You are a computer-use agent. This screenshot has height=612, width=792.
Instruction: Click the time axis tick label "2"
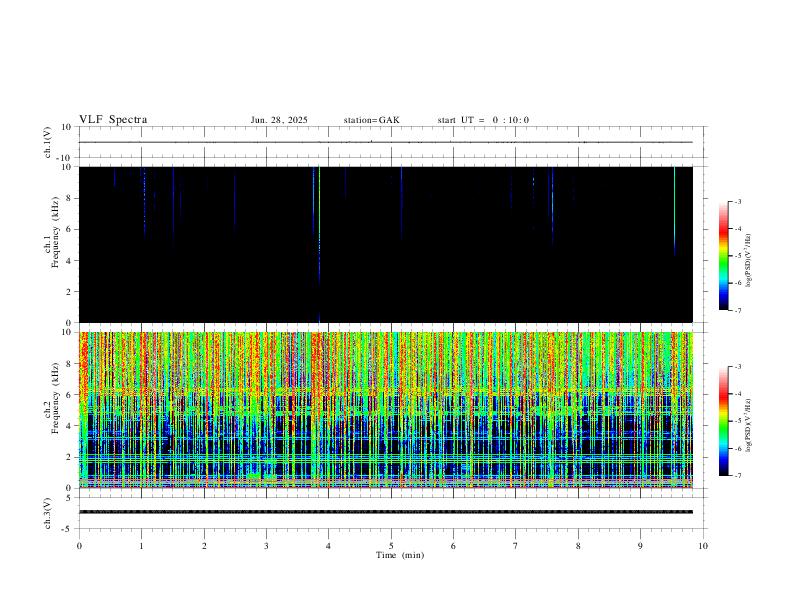coord(204,546)
